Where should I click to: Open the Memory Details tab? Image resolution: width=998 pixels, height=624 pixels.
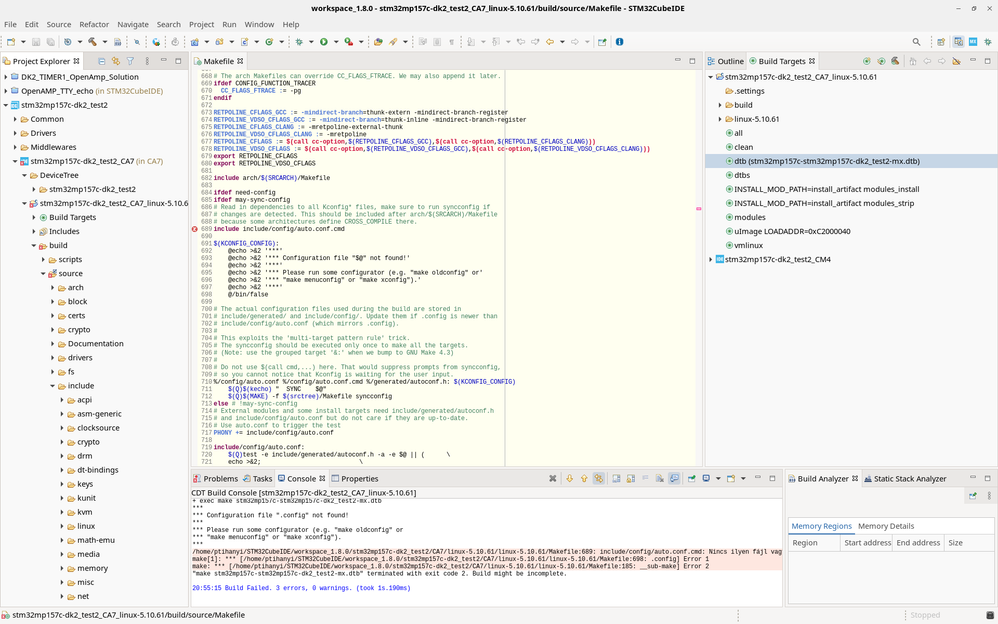[x=886, y=526]
